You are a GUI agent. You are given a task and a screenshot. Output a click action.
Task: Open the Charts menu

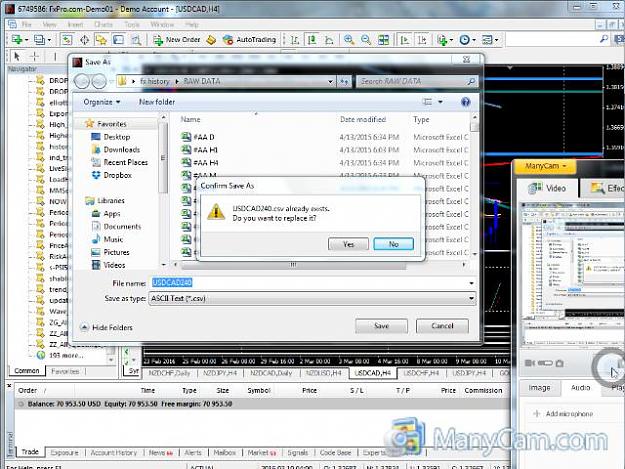coord(103,24)
